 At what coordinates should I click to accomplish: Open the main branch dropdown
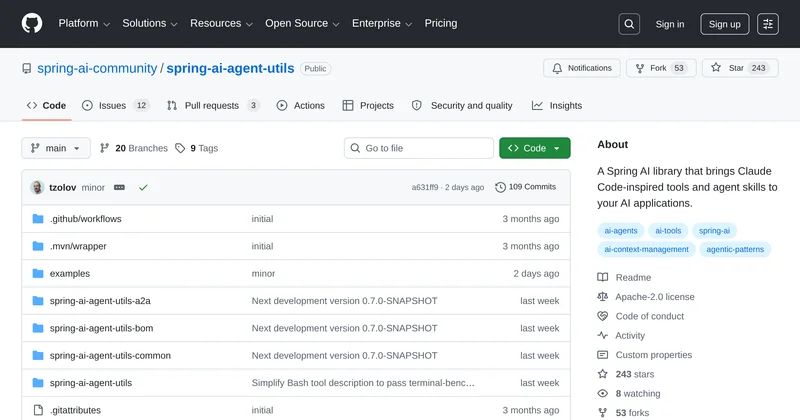pyautogui.click(x=56, y=148)
